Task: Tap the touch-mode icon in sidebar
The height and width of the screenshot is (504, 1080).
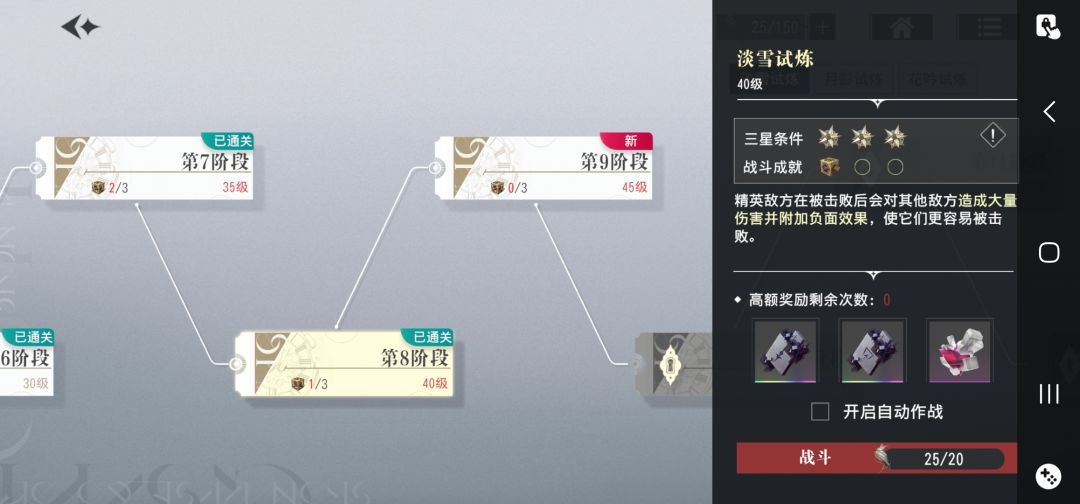Action: pyautogui.click(x=1048, y=27)
